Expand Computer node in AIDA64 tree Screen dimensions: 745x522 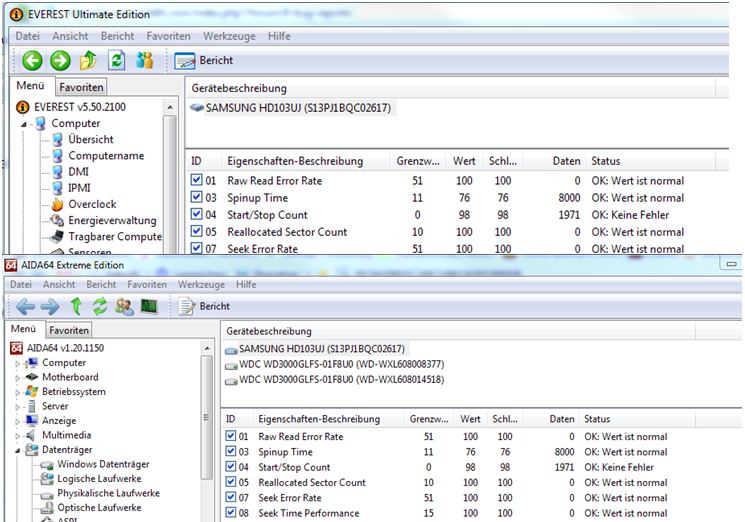(18, 363)
